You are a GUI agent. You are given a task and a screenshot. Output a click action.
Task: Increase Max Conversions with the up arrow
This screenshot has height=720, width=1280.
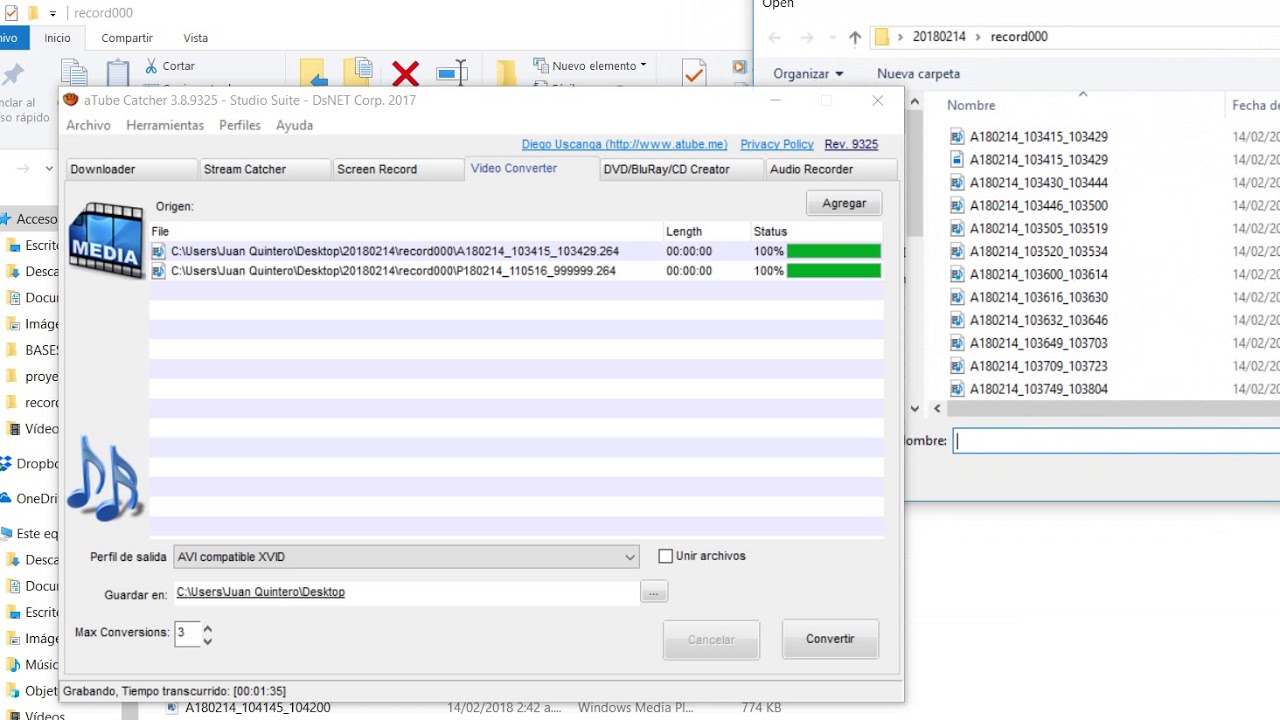tap(207, 629)
